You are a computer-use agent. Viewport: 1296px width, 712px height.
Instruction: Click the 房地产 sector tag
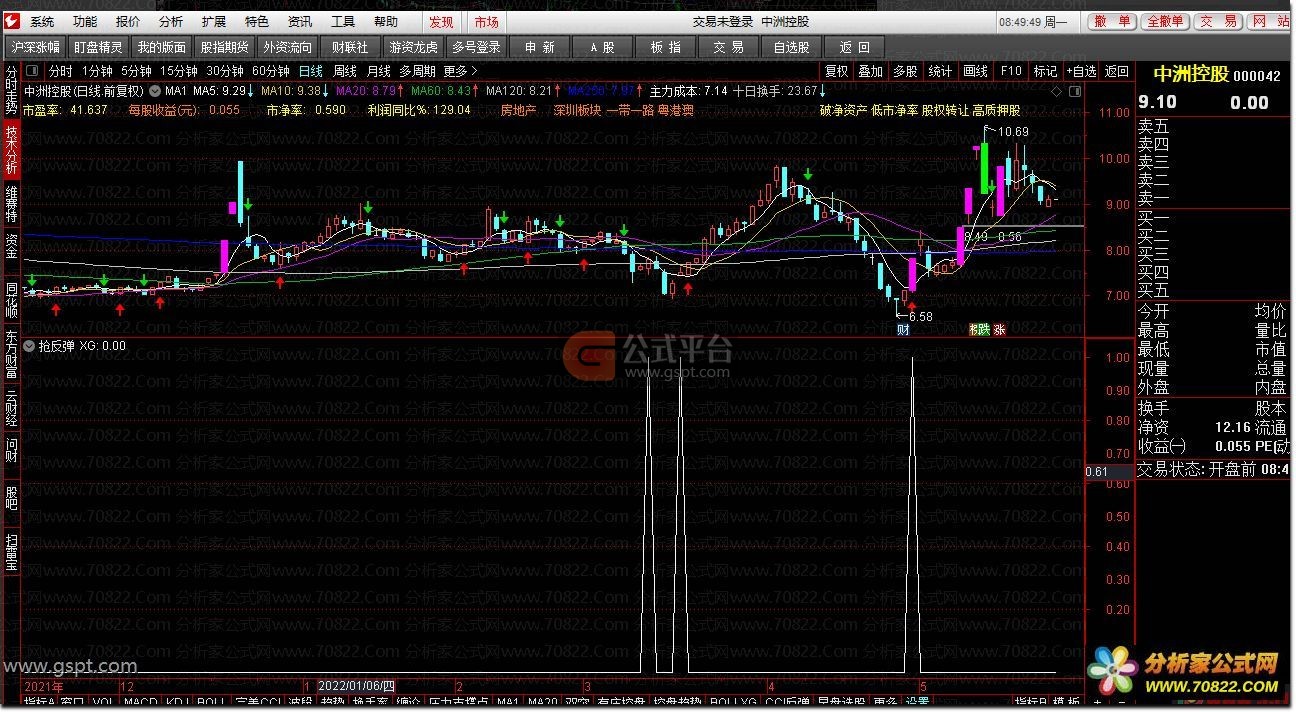[518, 111]
